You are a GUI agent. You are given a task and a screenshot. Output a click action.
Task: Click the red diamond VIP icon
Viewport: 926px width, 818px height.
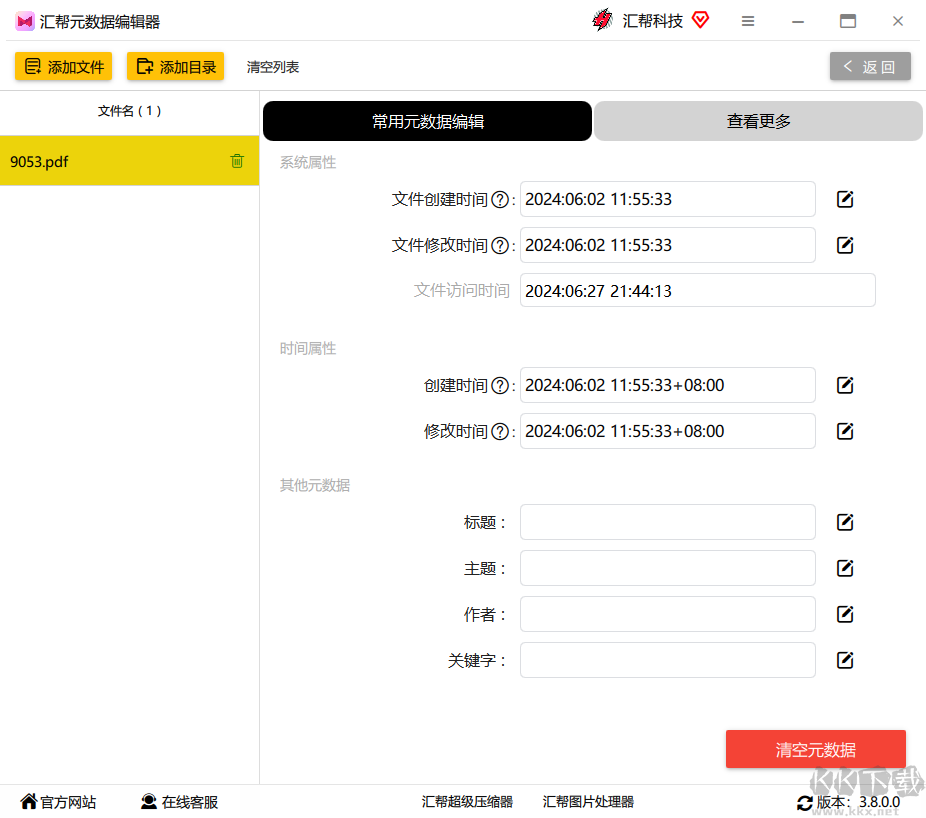700,20
